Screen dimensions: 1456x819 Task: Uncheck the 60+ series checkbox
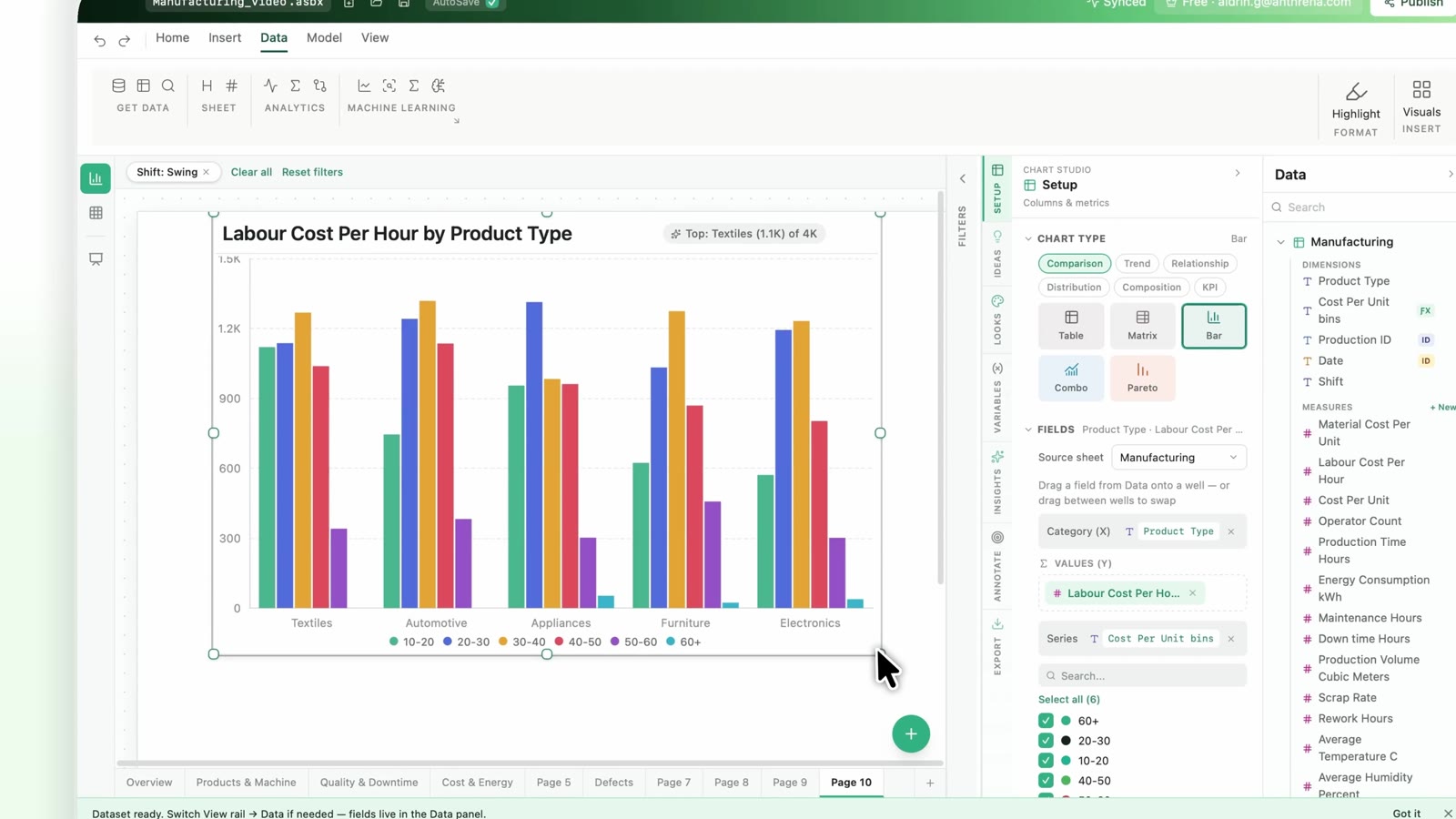pyautogui.click(x=1046, y=721)
